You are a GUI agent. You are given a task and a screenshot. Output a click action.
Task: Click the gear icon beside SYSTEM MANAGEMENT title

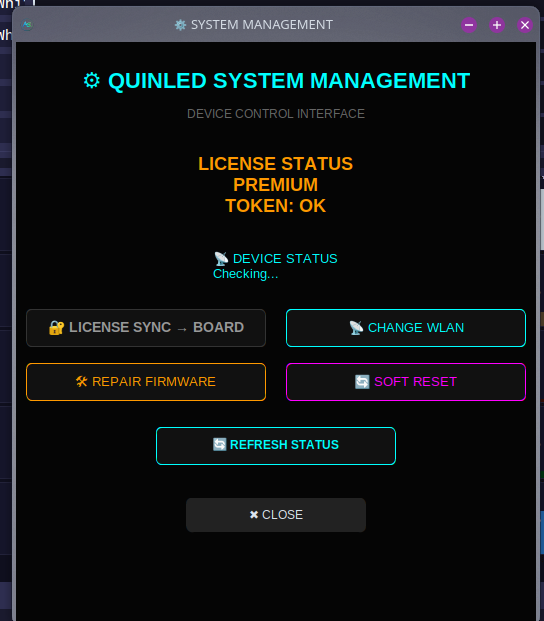coord(181,25)
